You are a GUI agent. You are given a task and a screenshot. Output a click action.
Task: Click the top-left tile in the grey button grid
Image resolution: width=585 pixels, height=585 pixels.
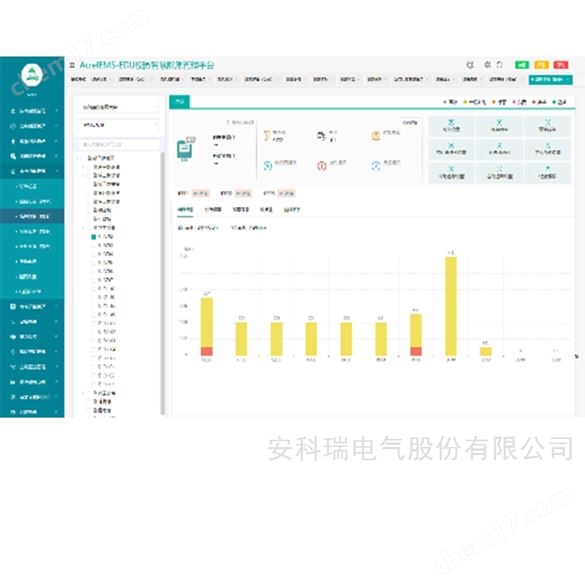tap(451, 126)
